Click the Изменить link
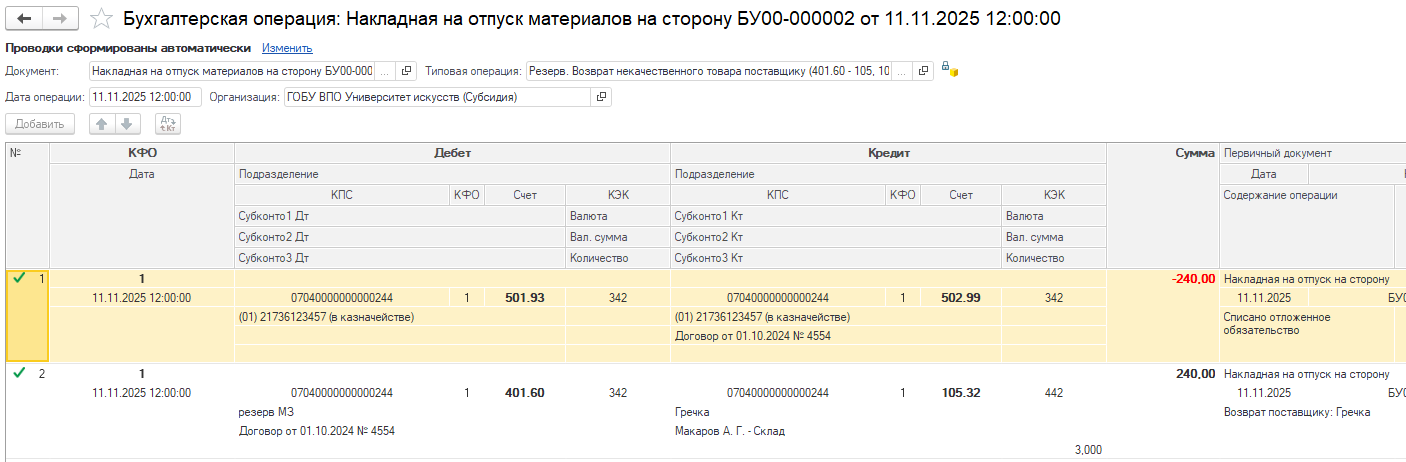The image size is (1406, 462). click(x=287, y=48)
